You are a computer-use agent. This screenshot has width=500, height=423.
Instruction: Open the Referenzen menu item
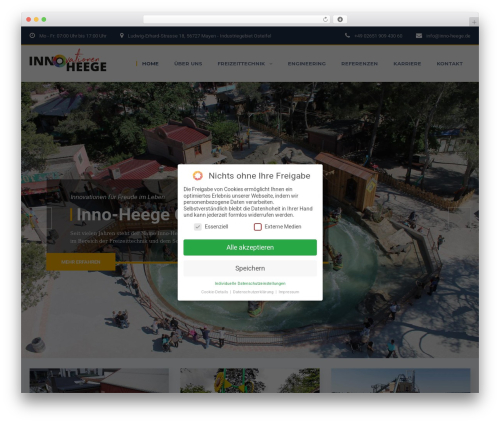click(359, 64)
